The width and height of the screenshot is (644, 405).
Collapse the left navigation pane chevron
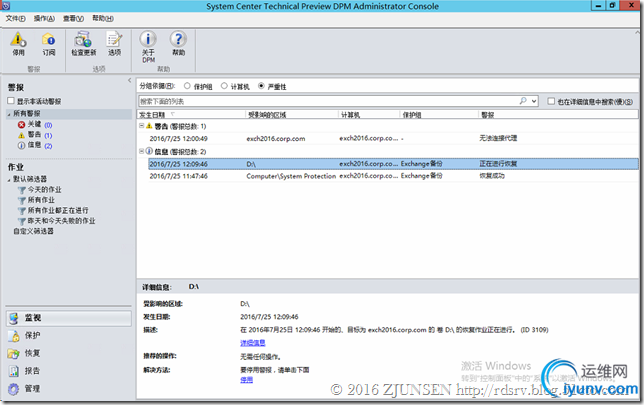coord(129,80)
